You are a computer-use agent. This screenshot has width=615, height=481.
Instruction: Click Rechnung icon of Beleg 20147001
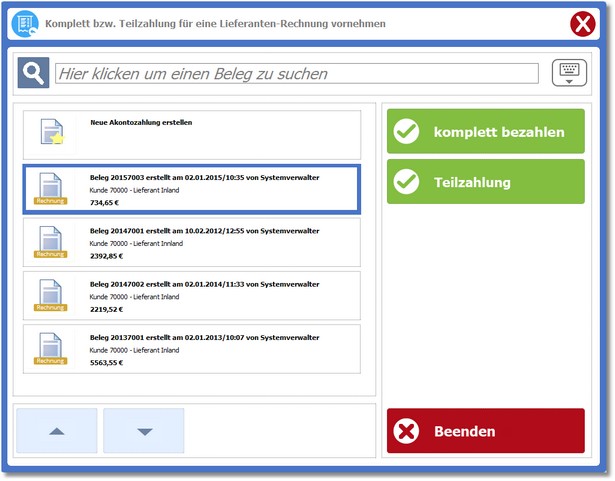click(50, 242)
